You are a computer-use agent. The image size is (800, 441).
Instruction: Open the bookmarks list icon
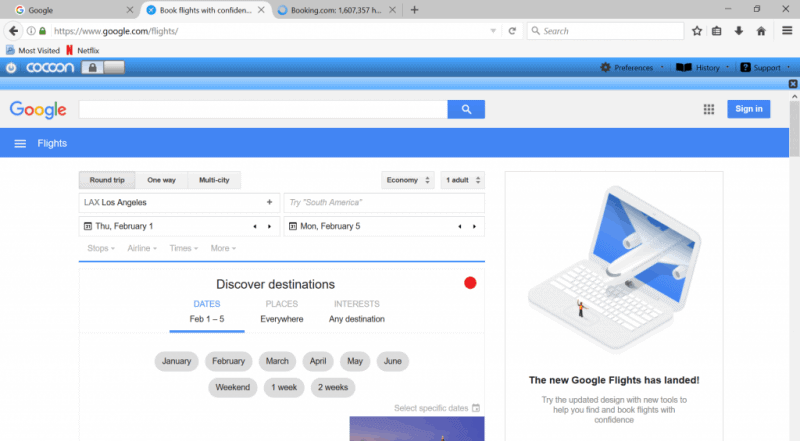coord(717,31)
